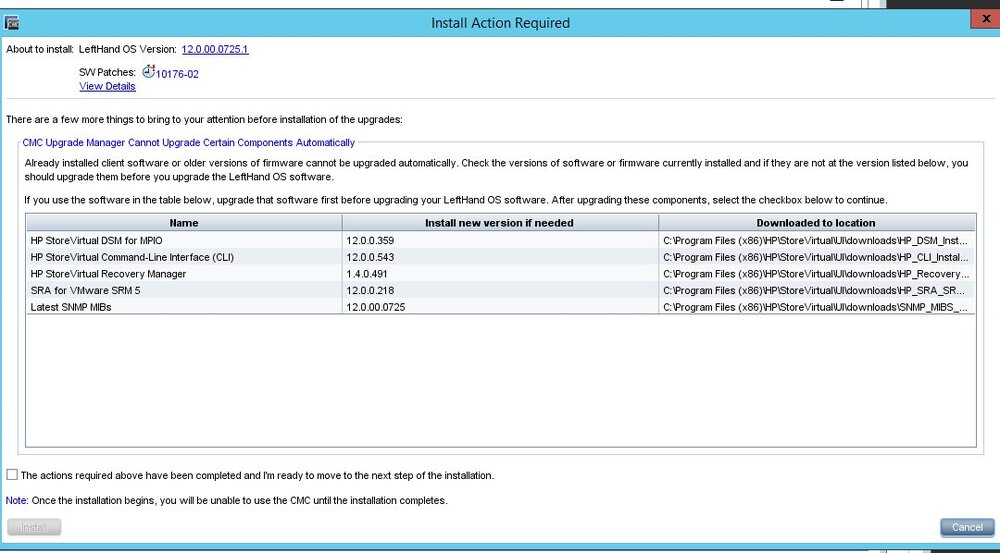Click the HP_CLI_Instal download path cell
Screen dimensions: 1000x553
[x=817, y=257]
